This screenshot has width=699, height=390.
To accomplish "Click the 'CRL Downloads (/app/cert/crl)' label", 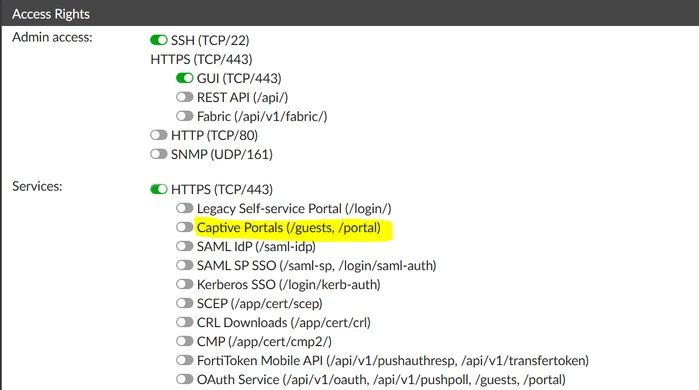I will pos(284,323).
